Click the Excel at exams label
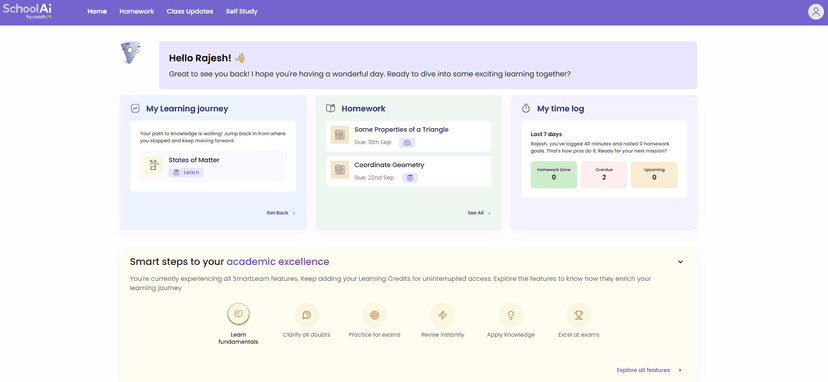 point(579,335)
